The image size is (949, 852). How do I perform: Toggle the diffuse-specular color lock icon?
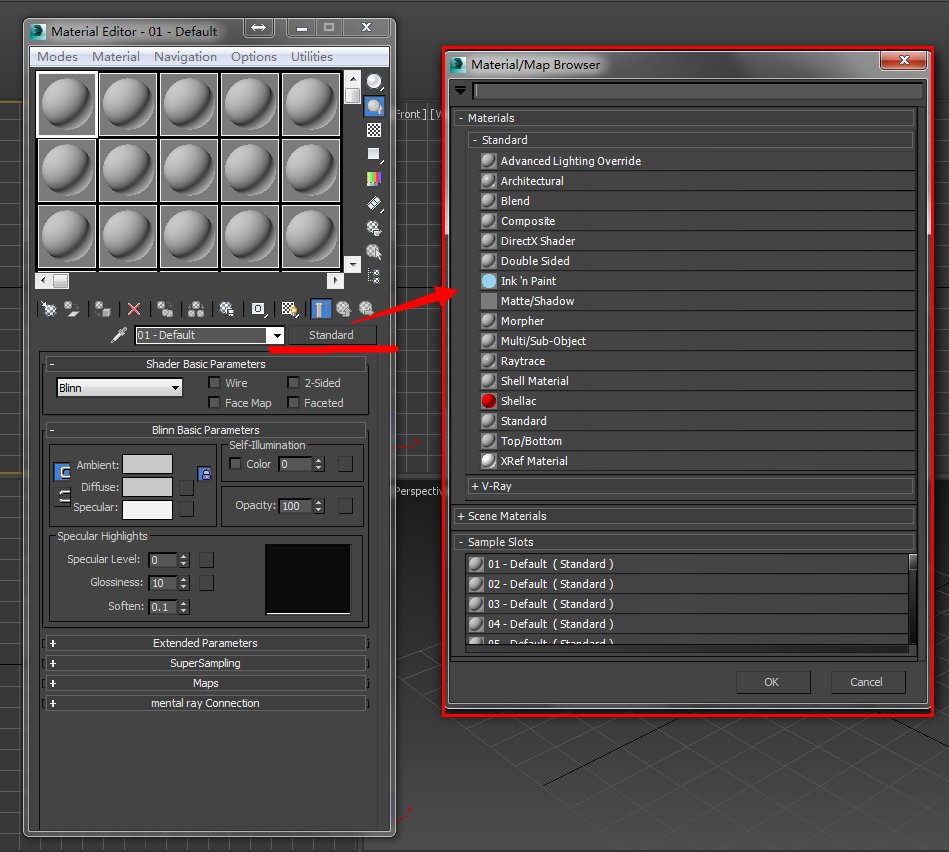click(x=205, y=474)
